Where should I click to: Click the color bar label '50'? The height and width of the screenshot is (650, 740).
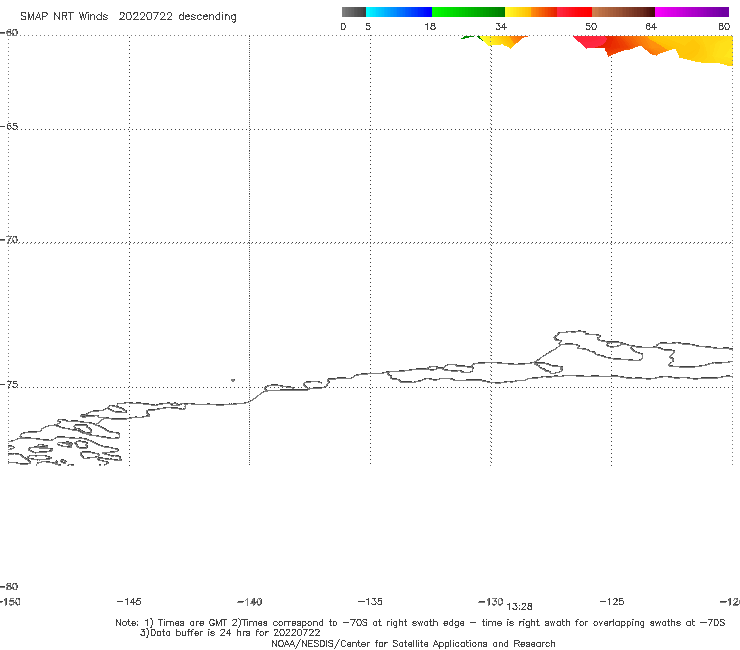click(591, 26)
